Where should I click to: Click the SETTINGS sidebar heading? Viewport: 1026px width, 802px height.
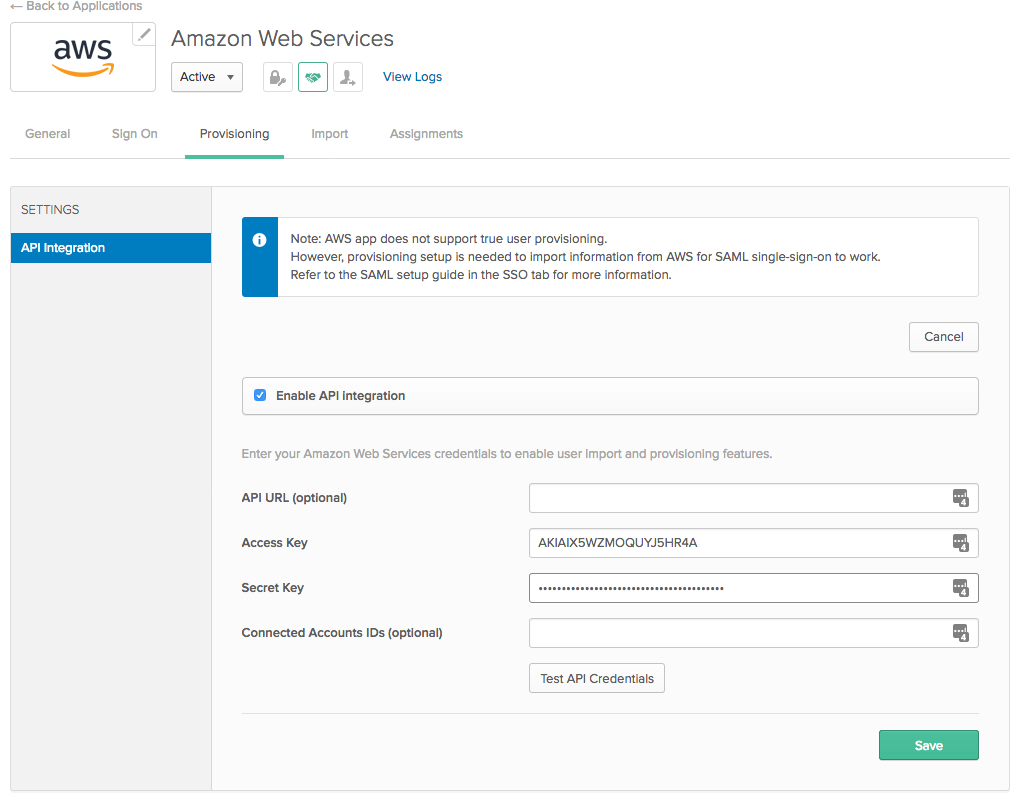50,209
